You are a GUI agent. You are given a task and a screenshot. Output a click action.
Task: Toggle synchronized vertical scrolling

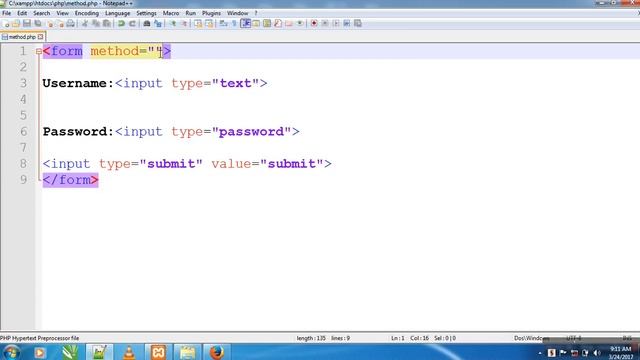[198, 24]
